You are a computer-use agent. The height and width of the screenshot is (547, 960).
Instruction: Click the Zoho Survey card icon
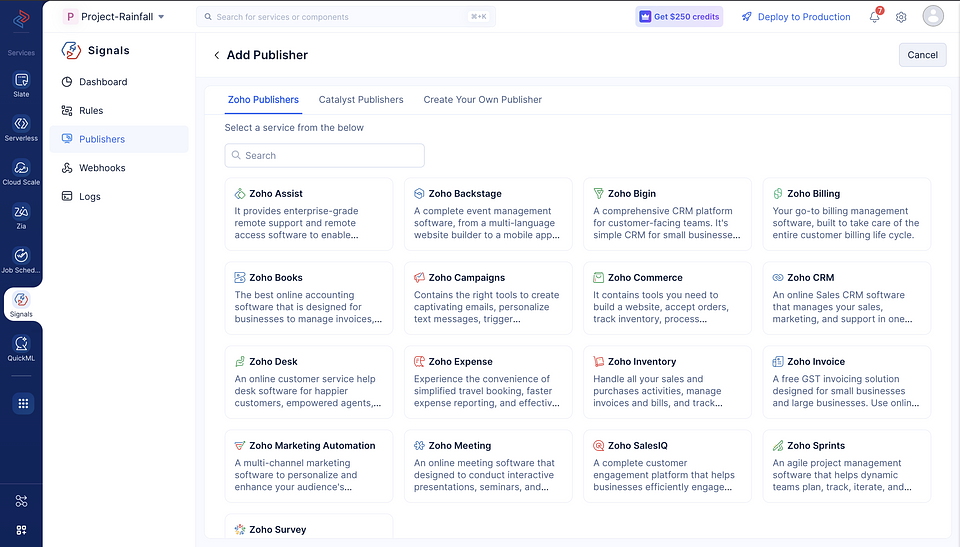(x=240, y=529)
